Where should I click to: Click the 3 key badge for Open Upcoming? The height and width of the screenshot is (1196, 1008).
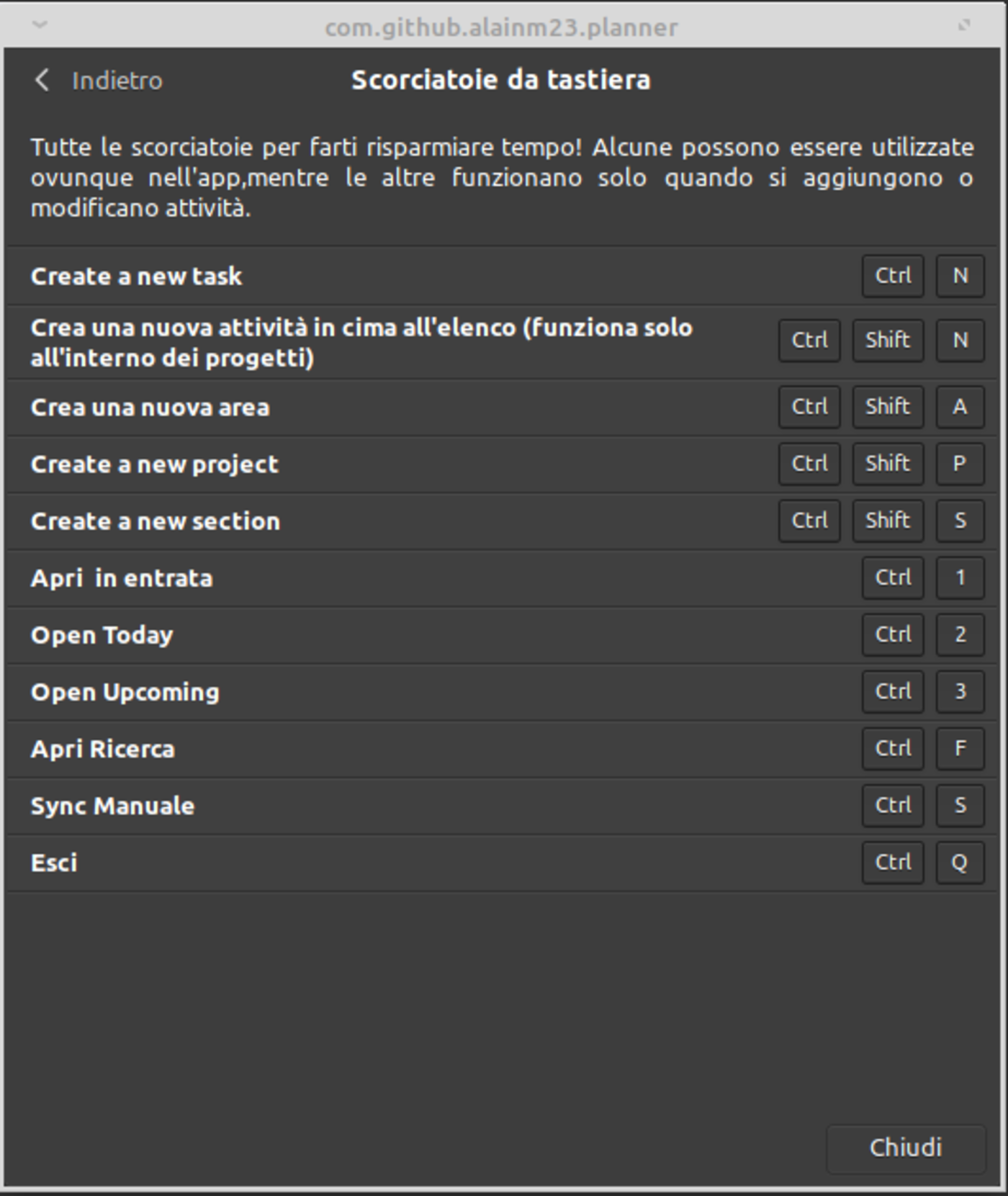pyautogui.click(x=960, y=691)
